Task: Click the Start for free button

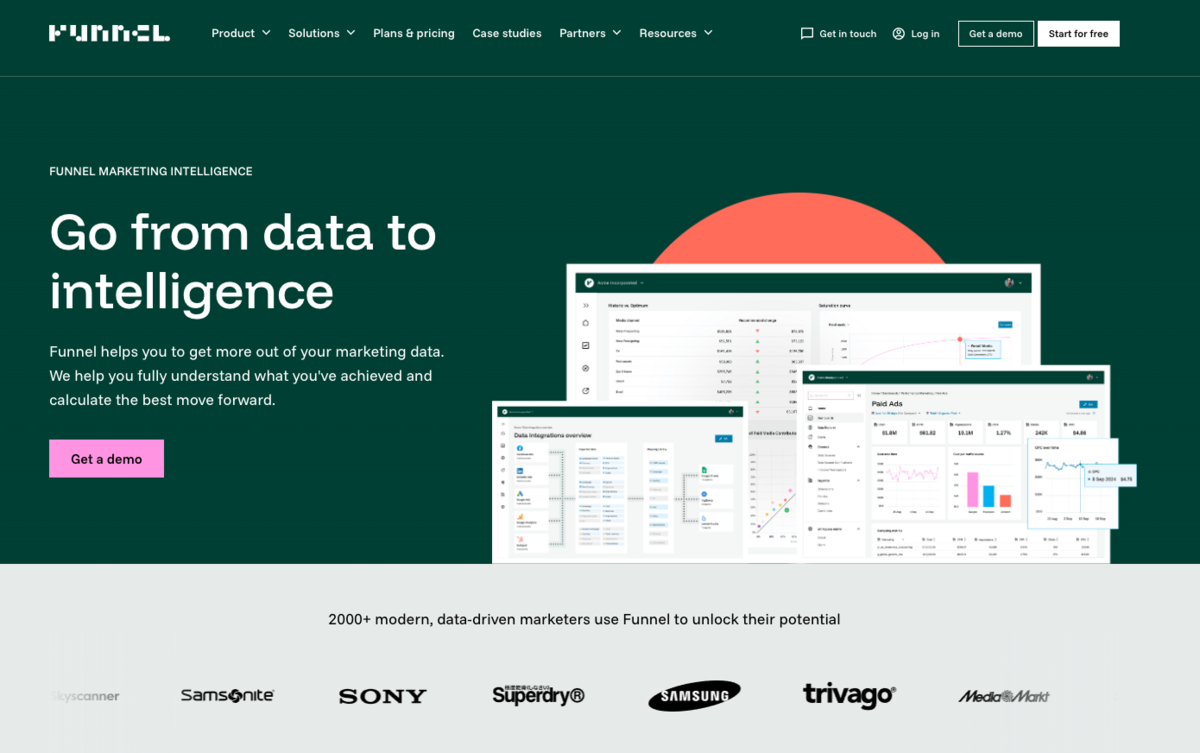Action: tap(1078, 34)
